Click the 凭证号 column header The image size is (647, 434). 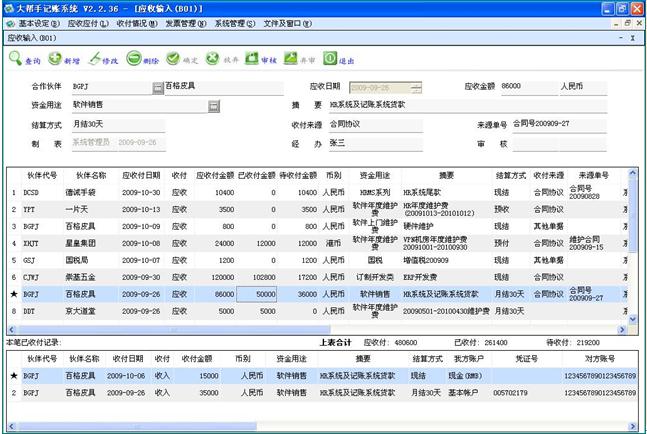click(x=527, y=359)
